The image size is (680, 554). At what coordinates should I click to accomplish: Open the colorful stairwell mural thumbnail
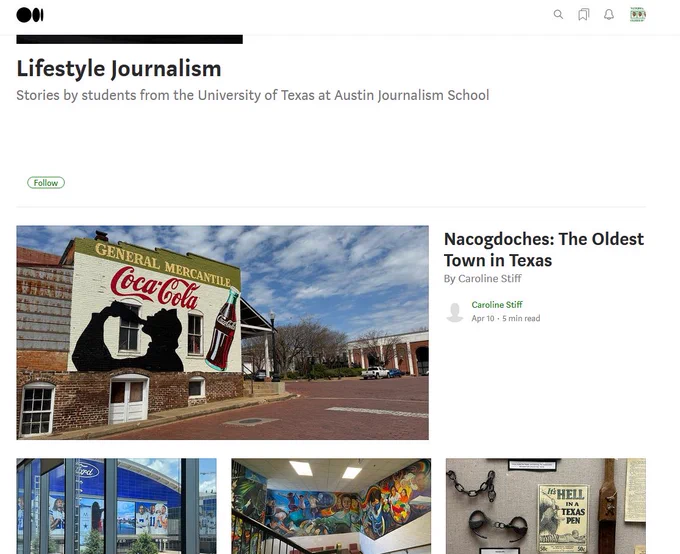tap(331, 506)
